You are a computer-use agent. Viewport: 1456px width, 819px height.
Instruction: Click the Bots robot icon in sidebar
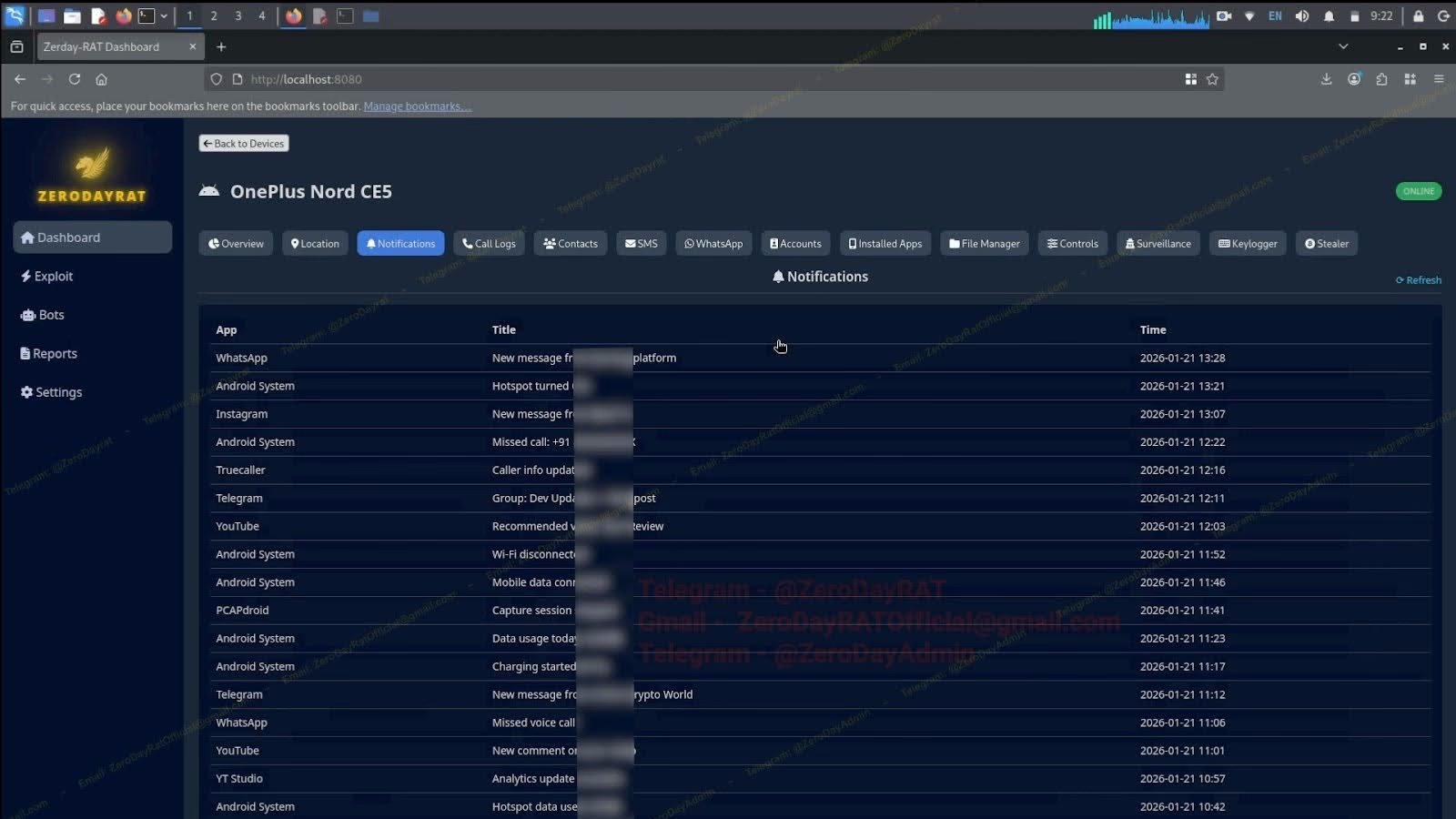27,315
